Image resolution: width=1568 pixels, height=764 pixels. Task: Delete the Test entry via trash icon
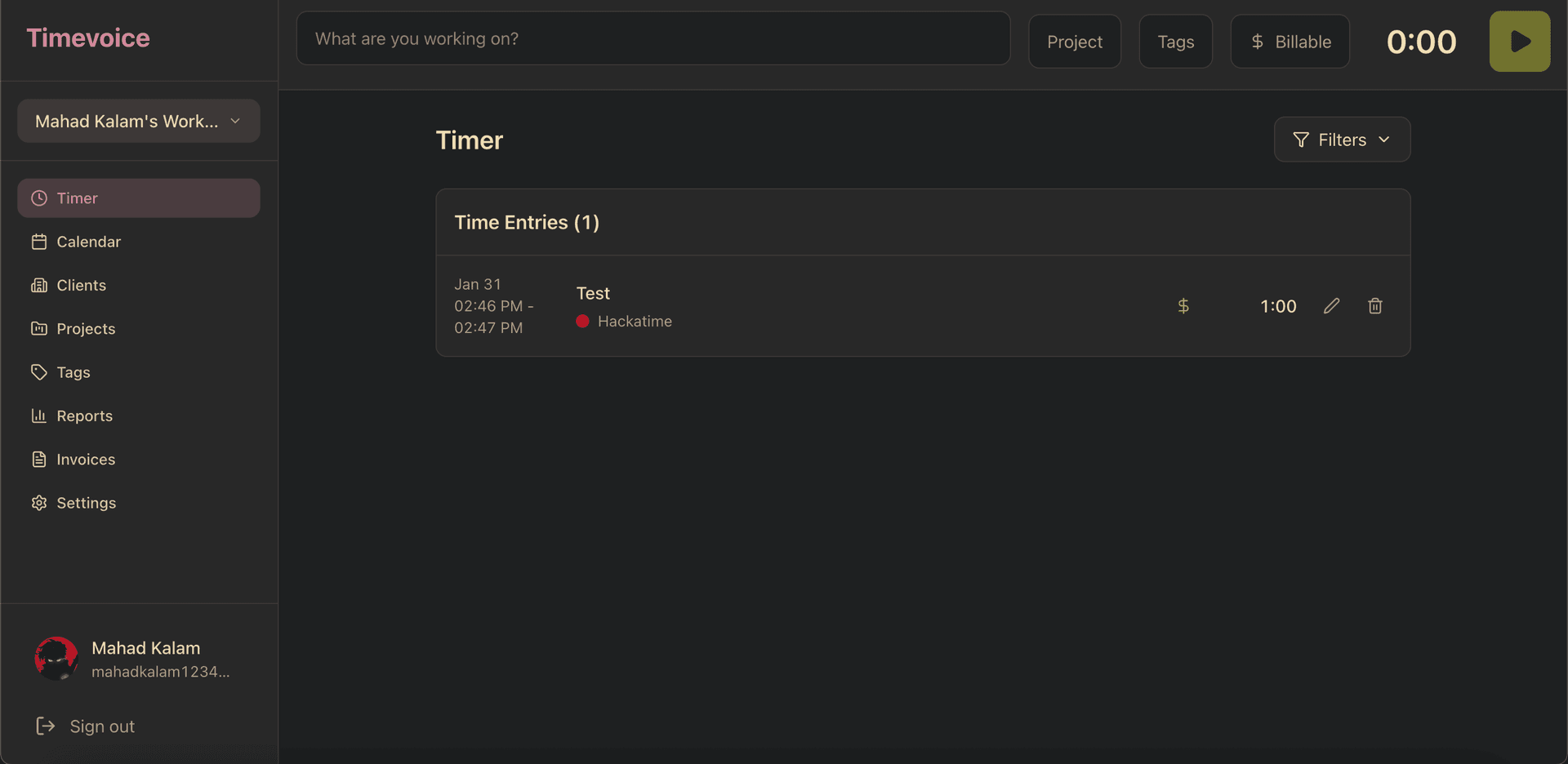pos(1374,306)
